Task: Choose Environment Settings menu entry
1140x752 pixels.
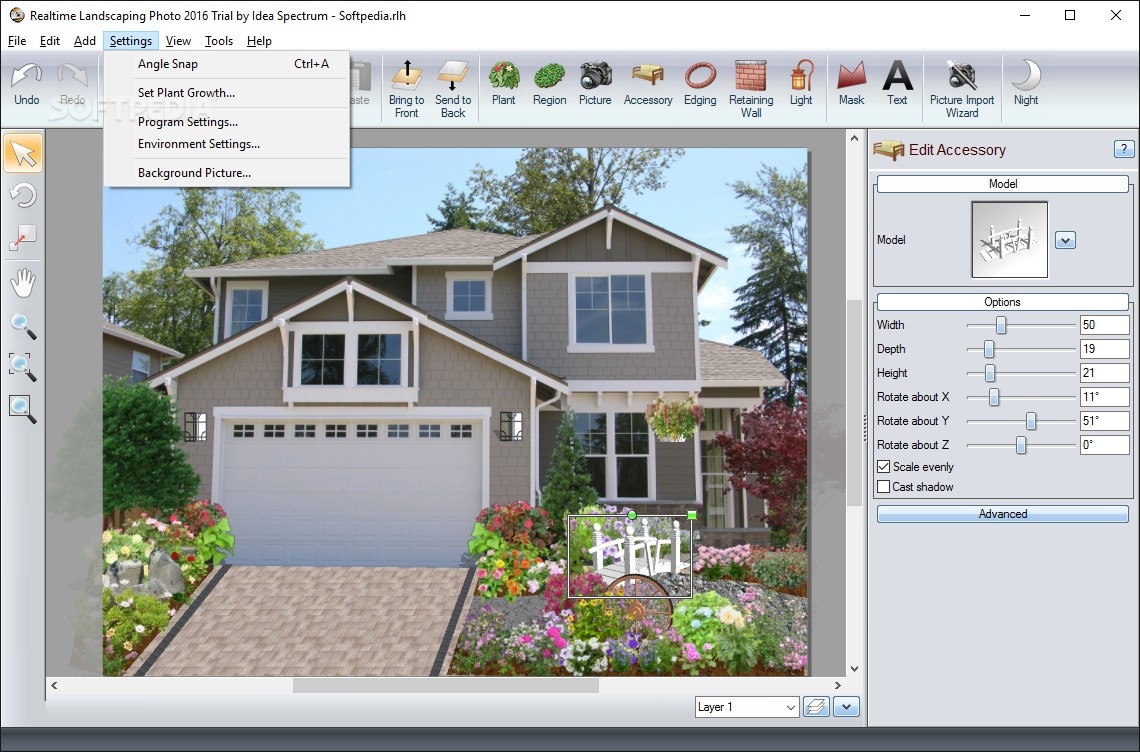Action: [x=227, y=144]
